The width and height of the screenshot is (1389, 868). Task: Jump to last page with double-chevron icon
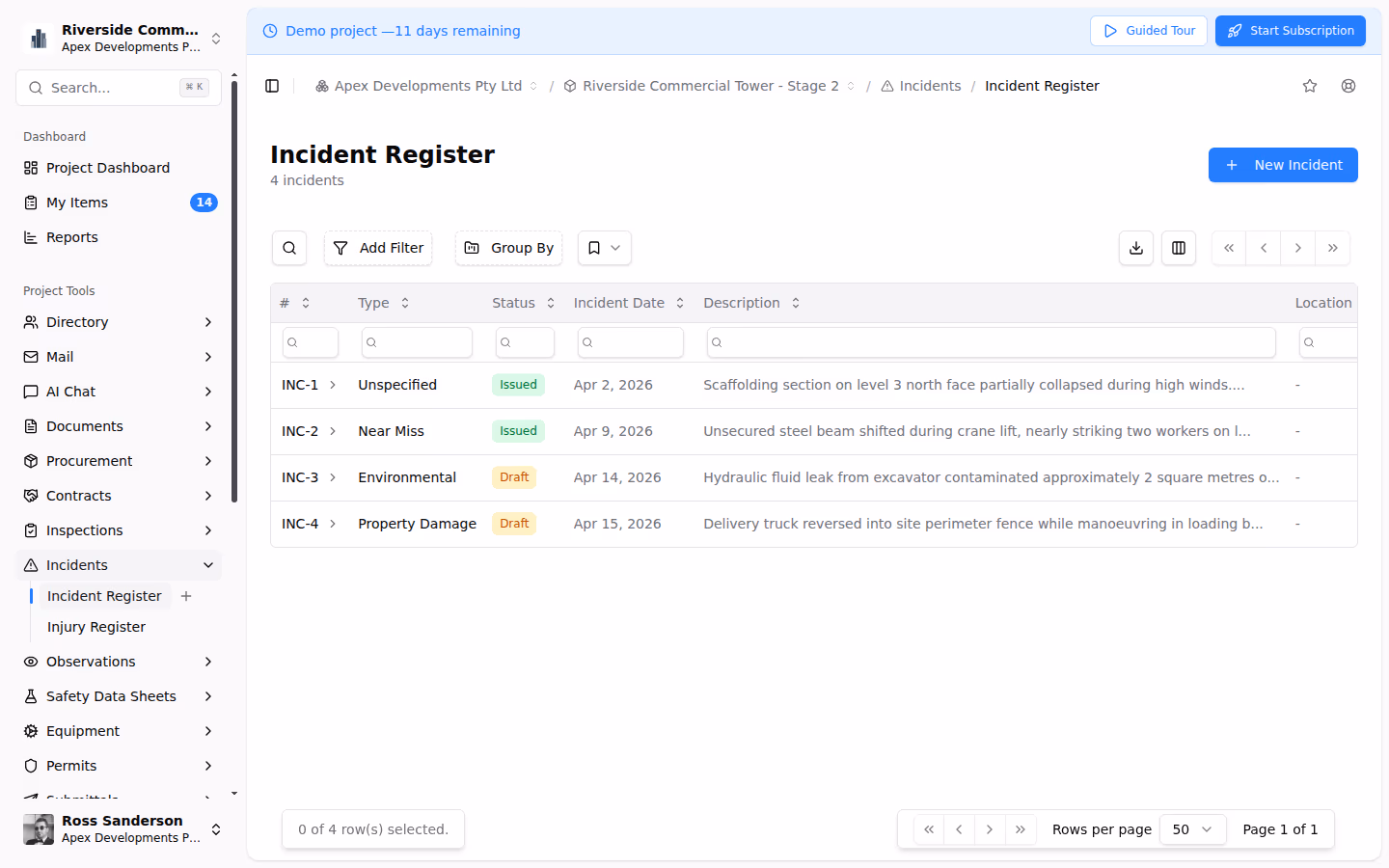[x=1333, y=248]
